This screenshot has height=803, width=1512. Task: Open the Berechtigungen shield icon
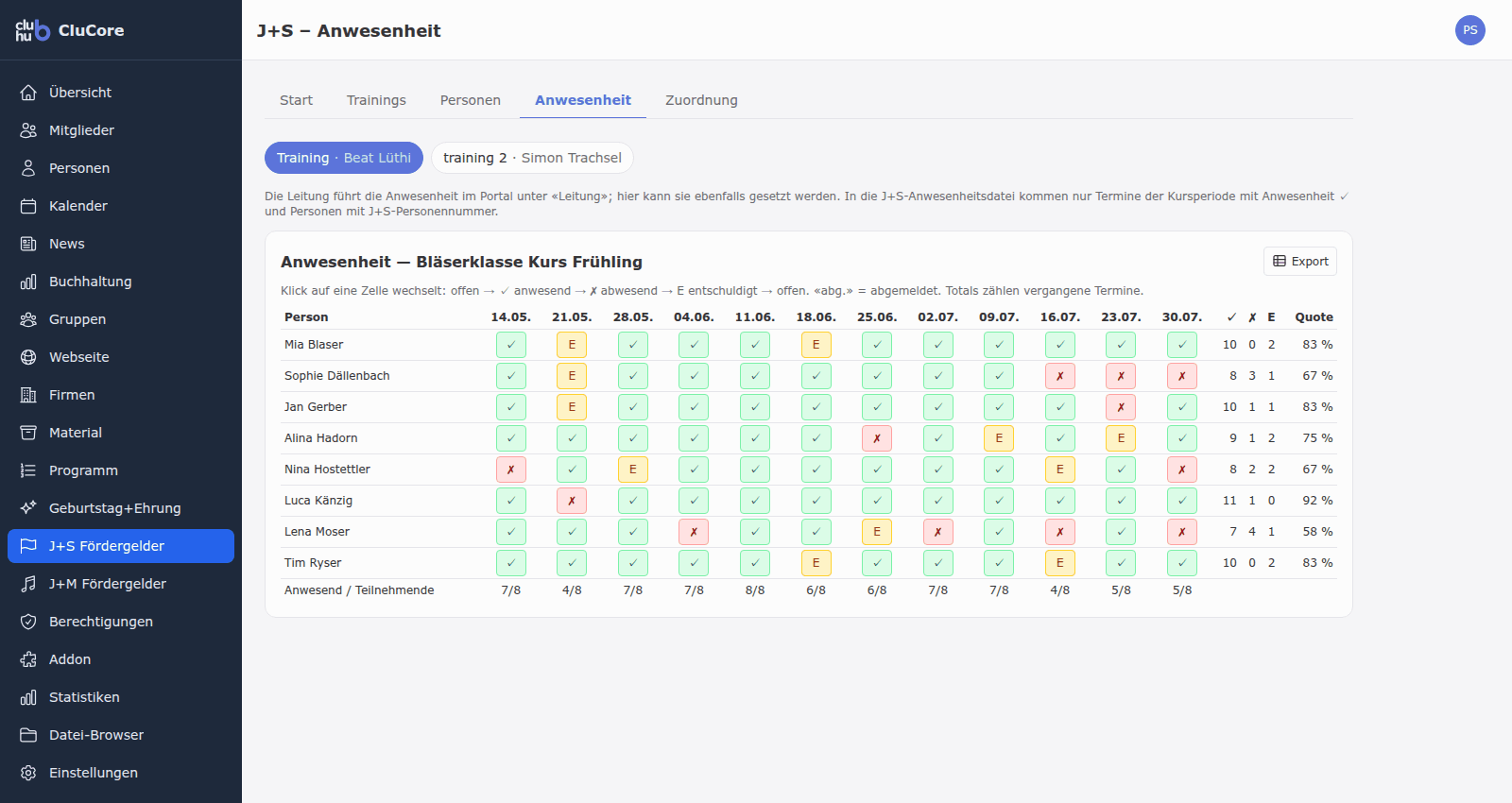[x=28, y=622]
